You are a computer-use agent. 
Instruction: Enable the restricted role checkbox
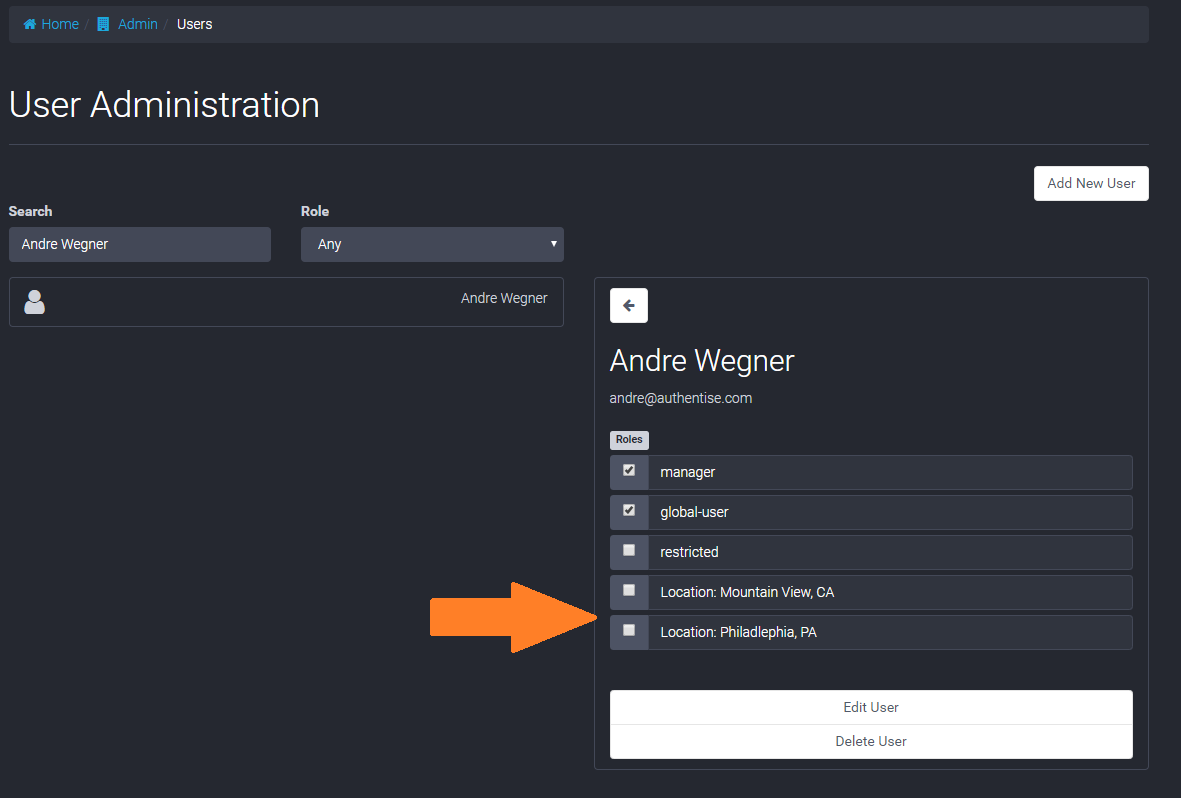tap(629, 551)
